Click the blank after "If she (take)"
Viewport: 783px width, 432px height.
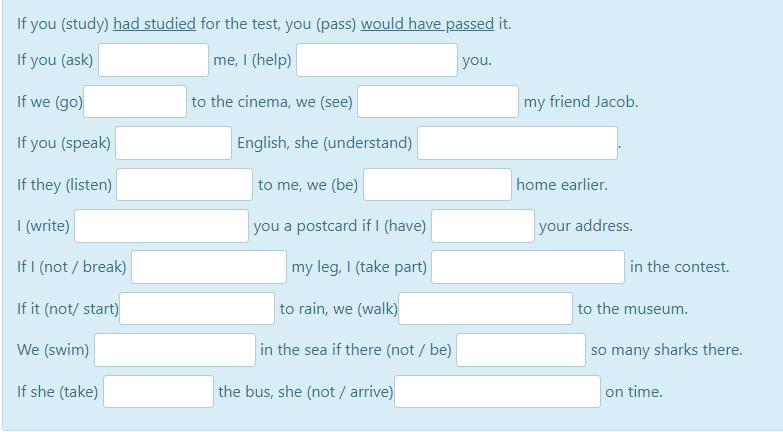coord(158,392)
